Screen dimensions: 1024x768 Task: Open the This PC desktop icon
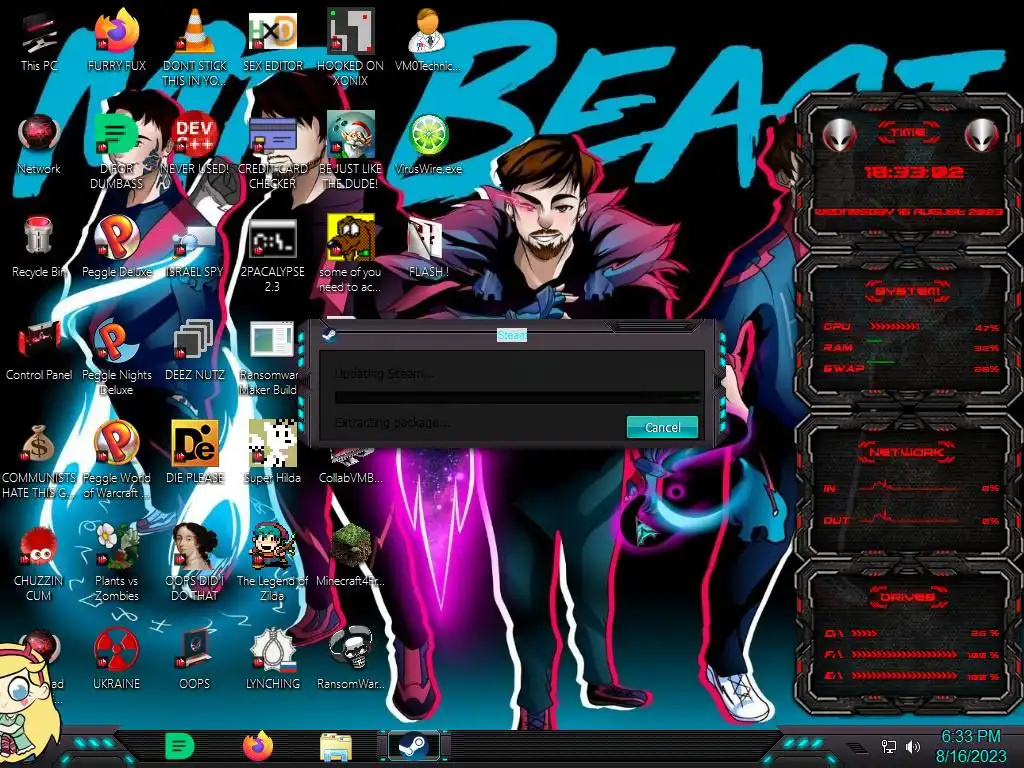(x=39, y=40)
